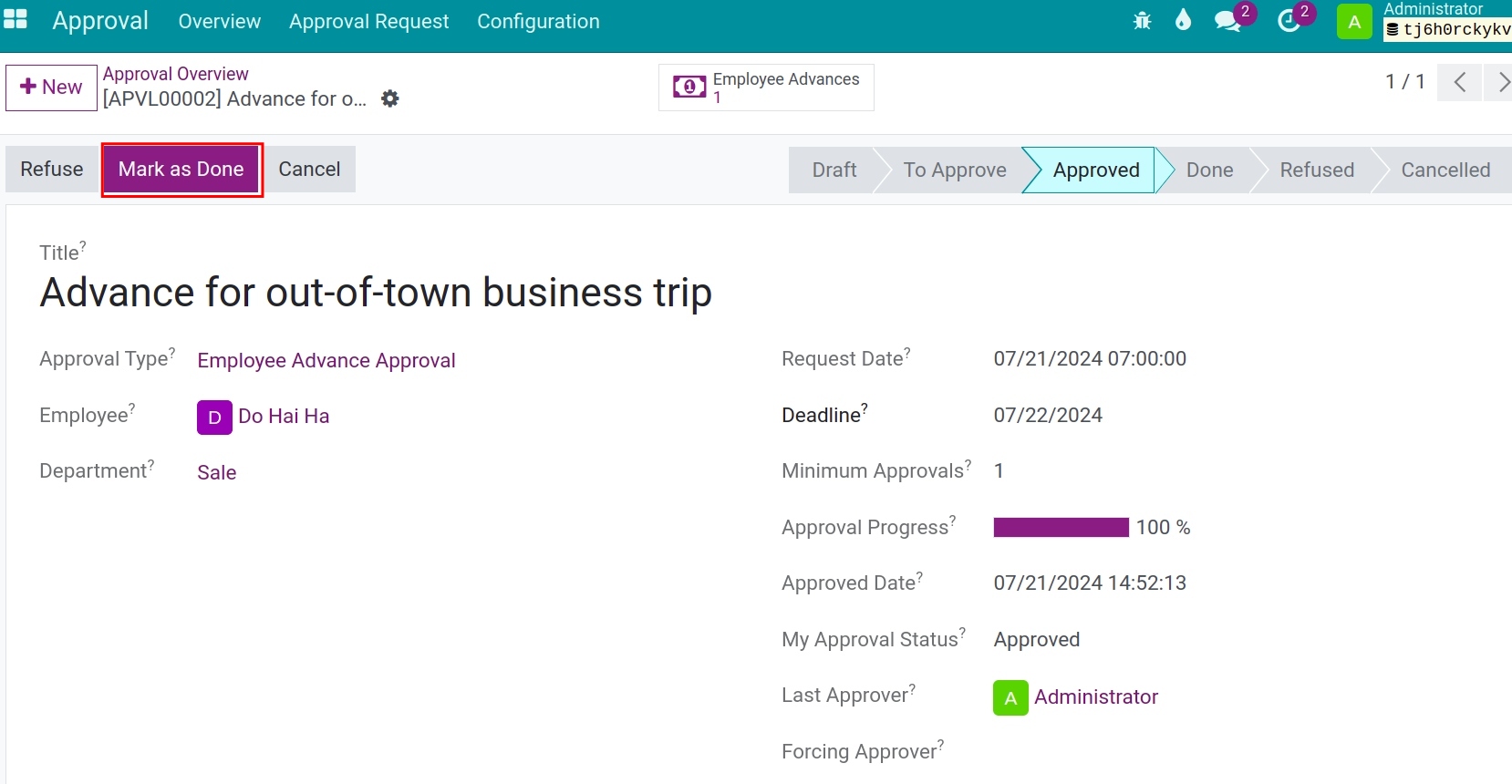Open the gear actions menu beside record name
This screenshot has height=784, width=1512.
point(390,98)
